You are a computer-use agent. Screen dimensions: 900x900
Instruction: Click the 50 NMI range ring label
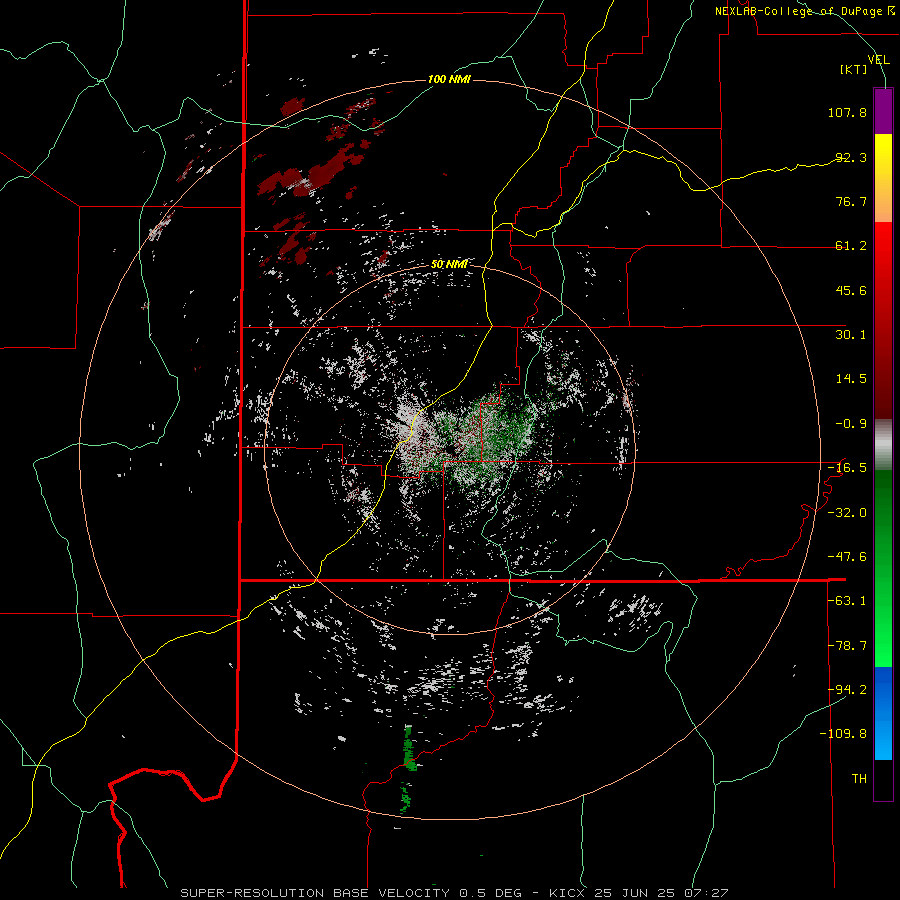(x=449, y=264)
